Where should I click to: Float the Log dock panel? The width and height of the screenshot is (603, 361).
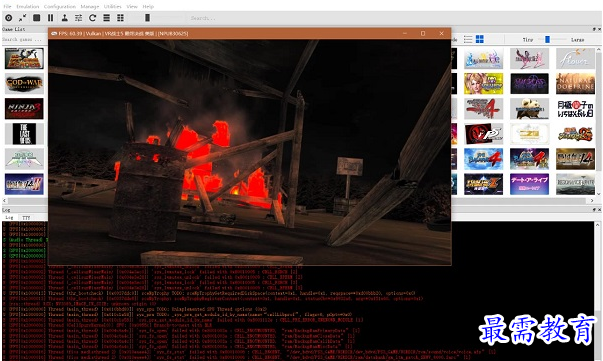tap(594, 210)
